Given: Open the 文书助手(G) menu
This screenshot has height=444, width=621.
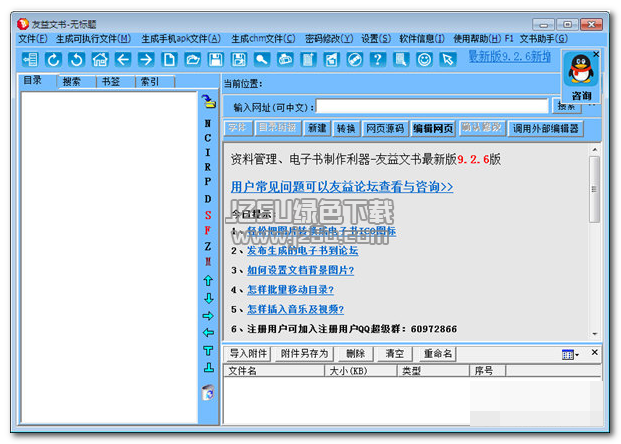Looking at the screenshot, I should pyautogui.click(x=543, y=39).
